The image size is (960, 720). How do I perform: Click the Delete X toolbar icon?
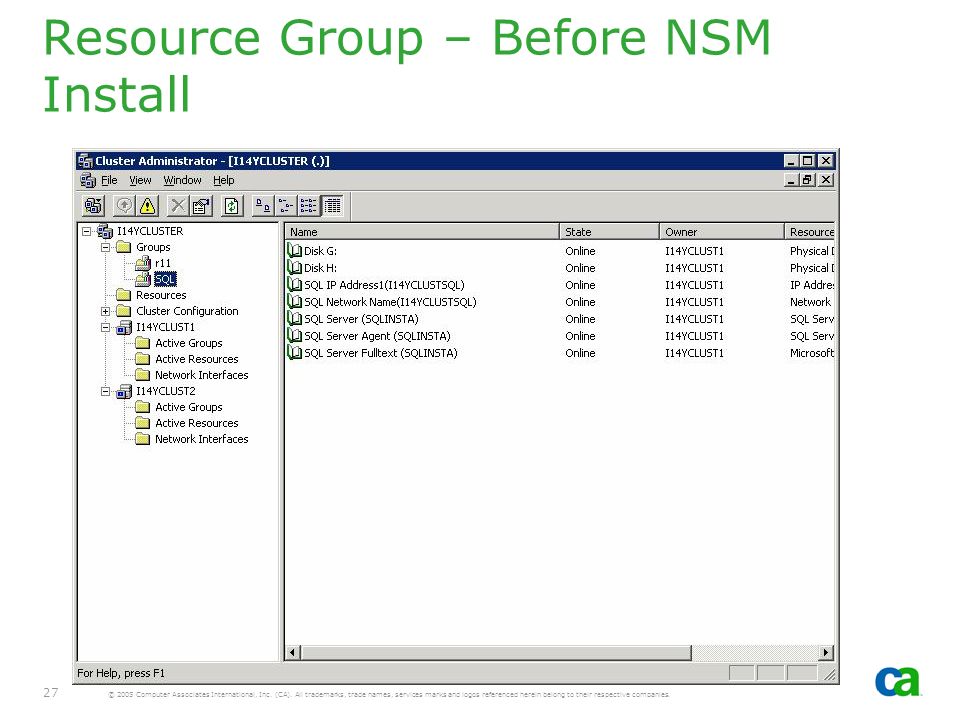(178, 206)
